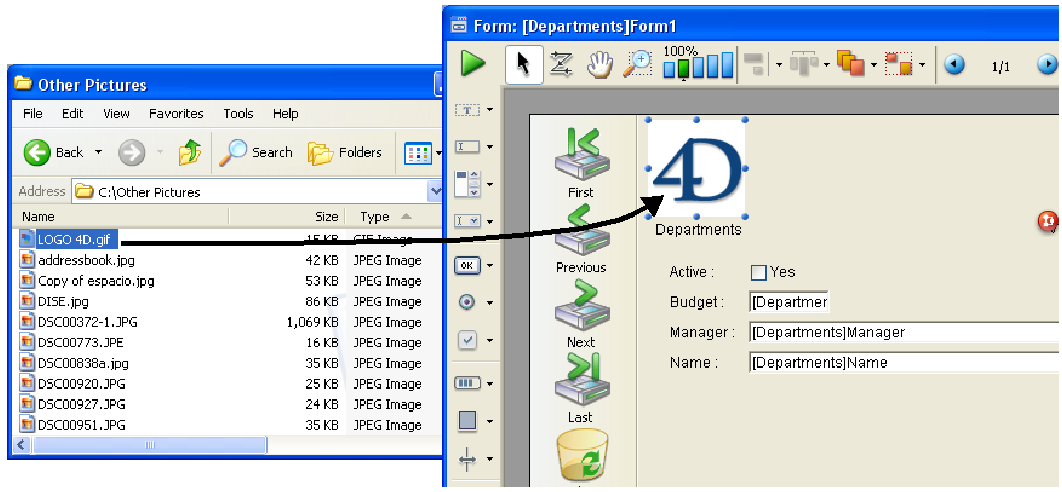Image resolution: width=1062 pixels, height=492 pixels.
Task: Select the field input object tool
Action: pyautogui.click(x=467, y=146)
